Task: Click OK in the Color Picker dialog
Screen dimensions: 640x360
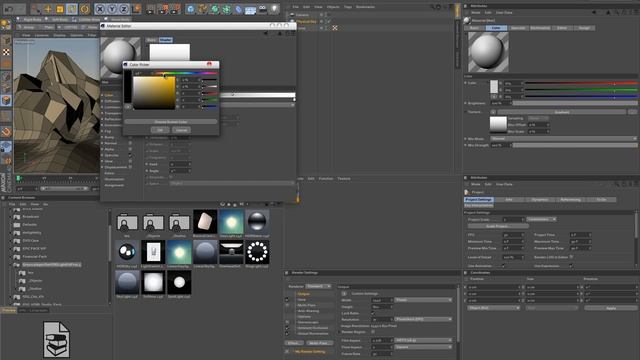Action: (x=160, y=130)
